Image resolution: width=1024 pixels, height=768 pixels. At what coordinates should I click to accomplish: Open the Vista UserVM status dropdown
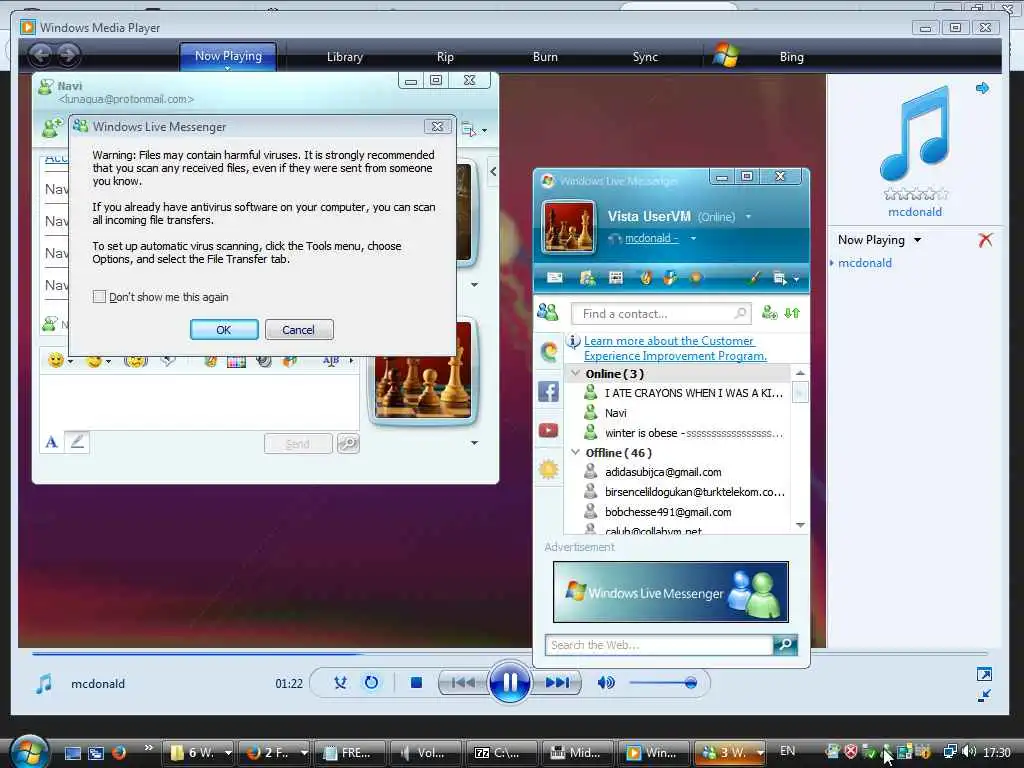click(748, 217)
